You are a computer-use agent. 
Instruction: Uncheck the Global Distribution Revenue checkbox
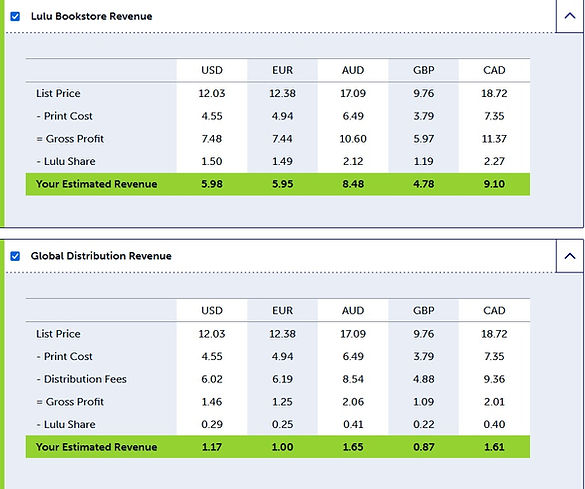pos(15,256)
